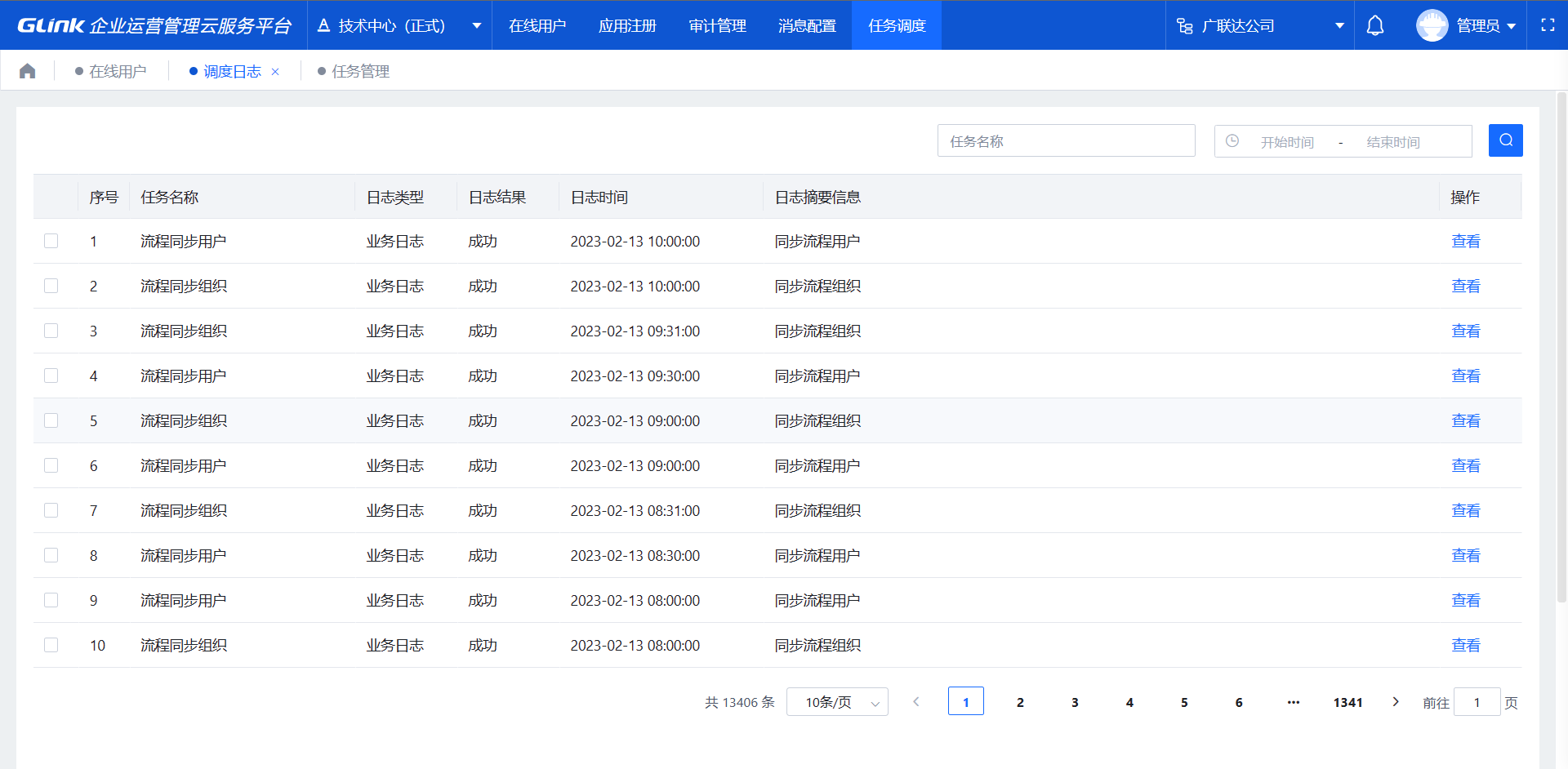Check row 9 checkbox
Viewport: 1568px width, 769px height.
point(51,600)
